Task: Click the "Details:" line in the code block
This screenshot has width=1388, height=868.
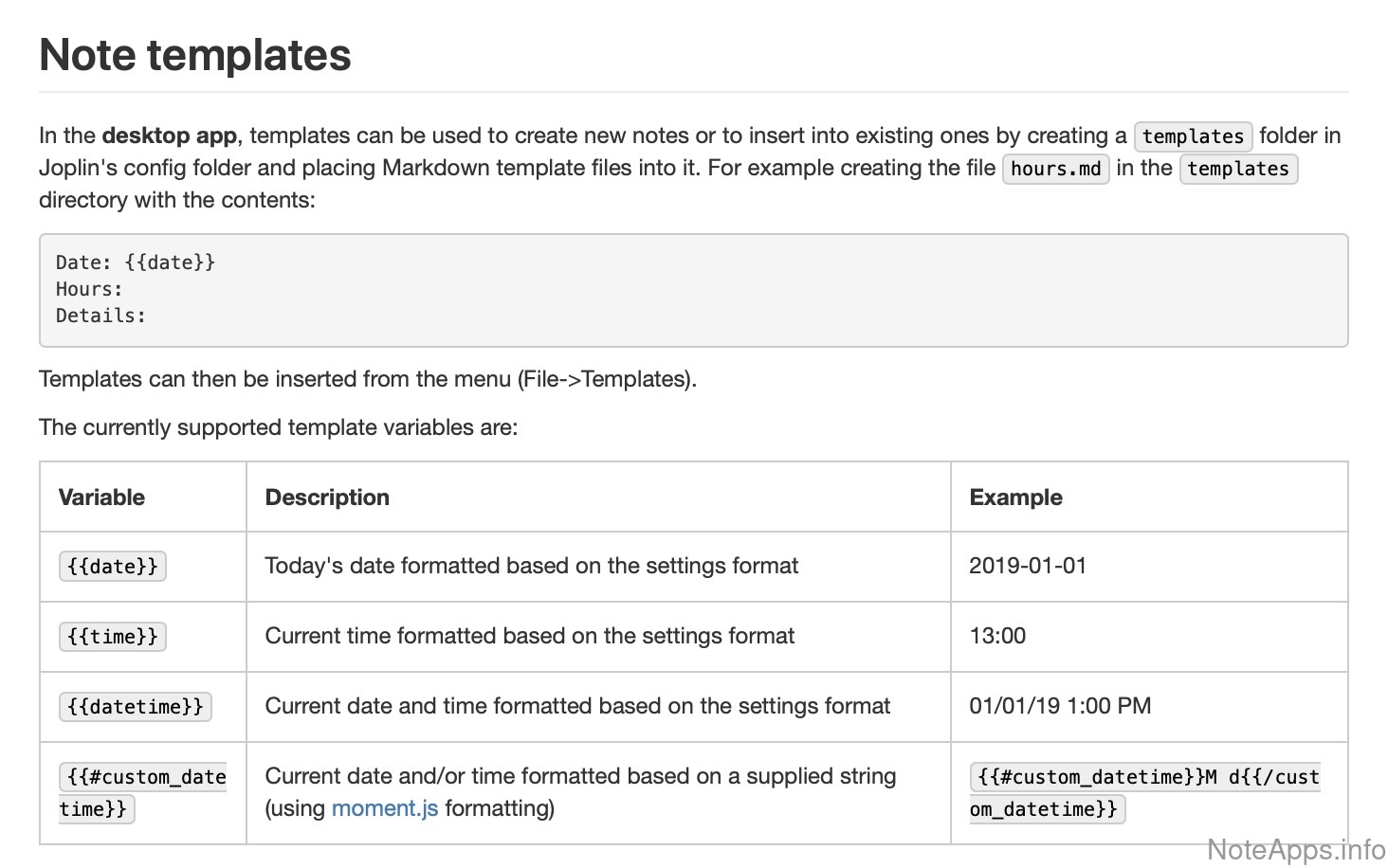Action: [x=100, y=316]
